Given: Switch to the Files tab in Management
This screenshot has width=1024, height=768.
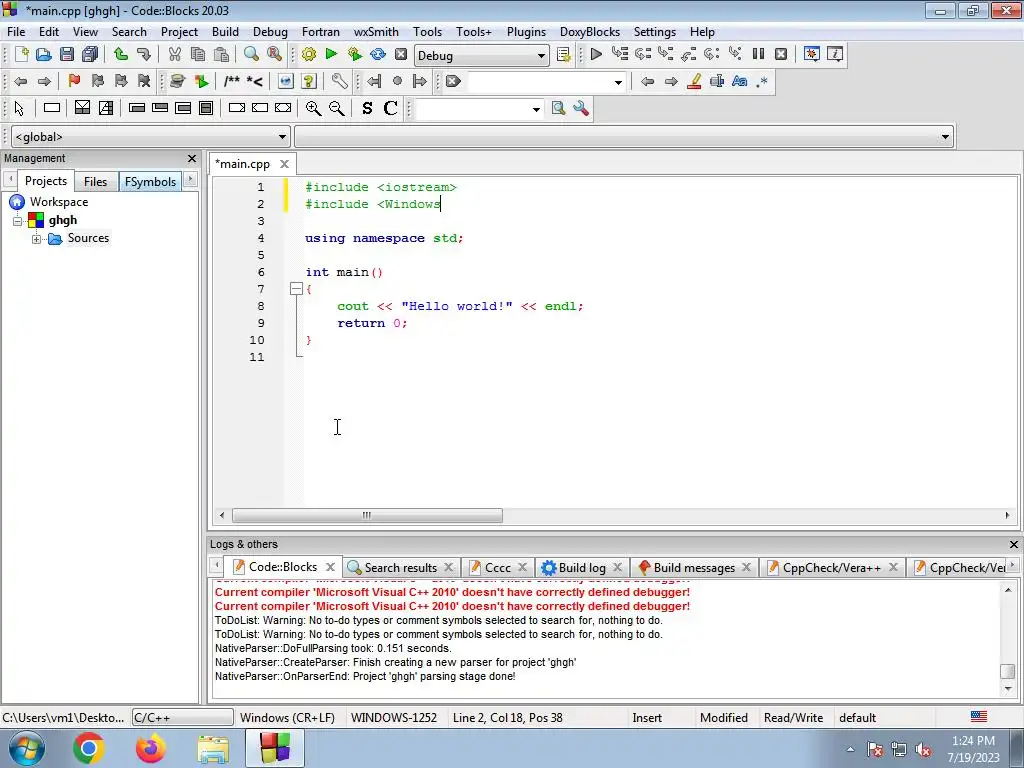Looking at the screenshot, I should pos(95,182).
